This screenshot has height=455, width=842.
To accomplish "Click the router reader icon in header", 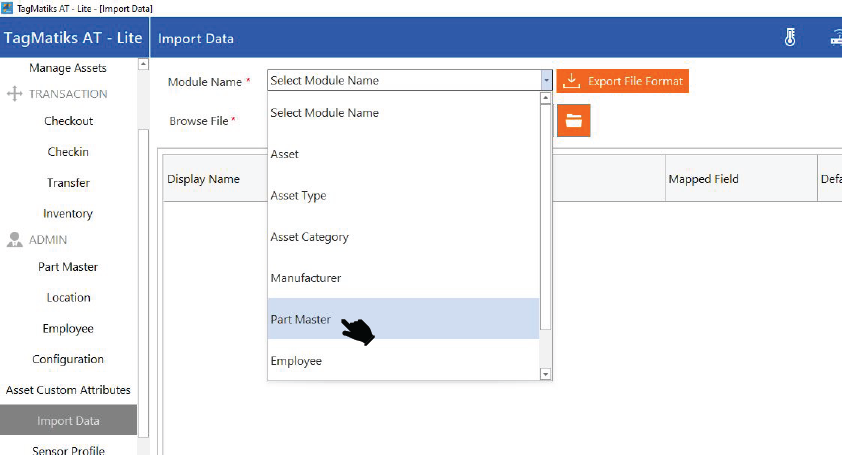I will click(834, 38).
